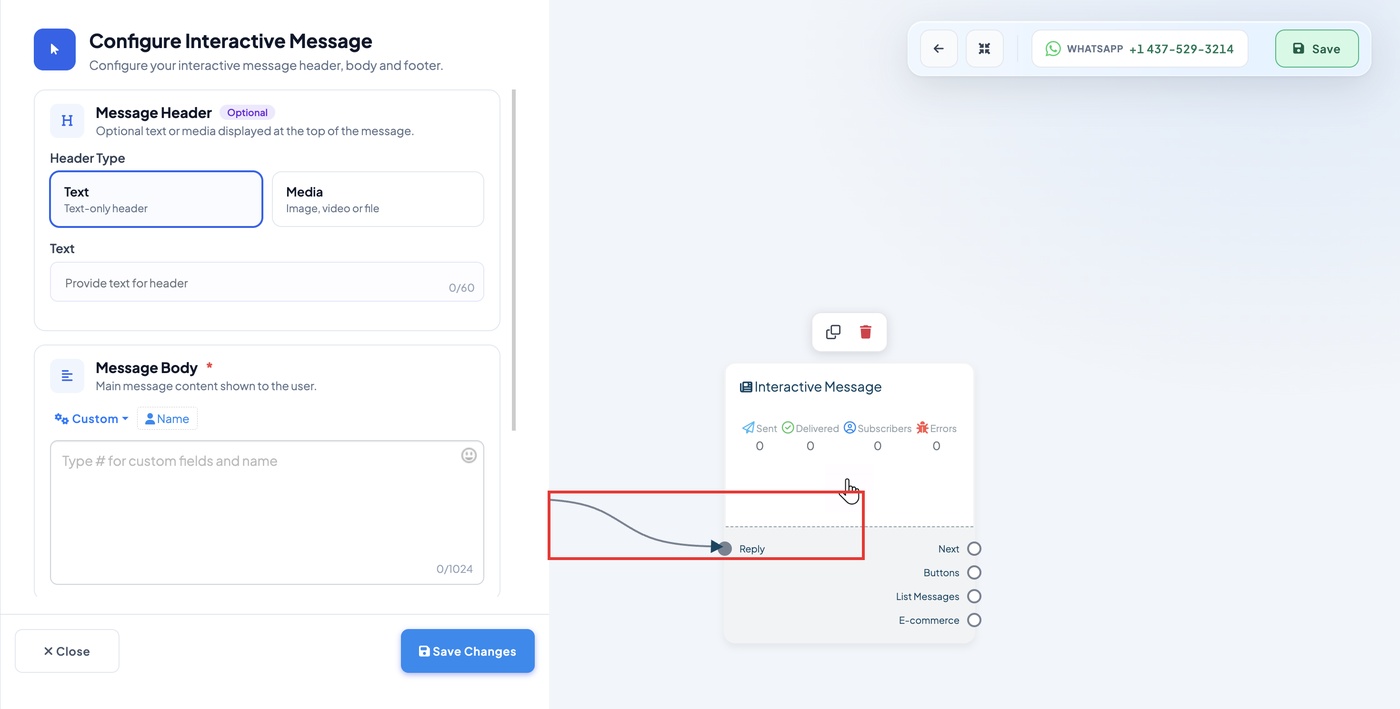Screen dimensions: 1400x709
Task: Click Save Changes button
Action: click(468, 651)
